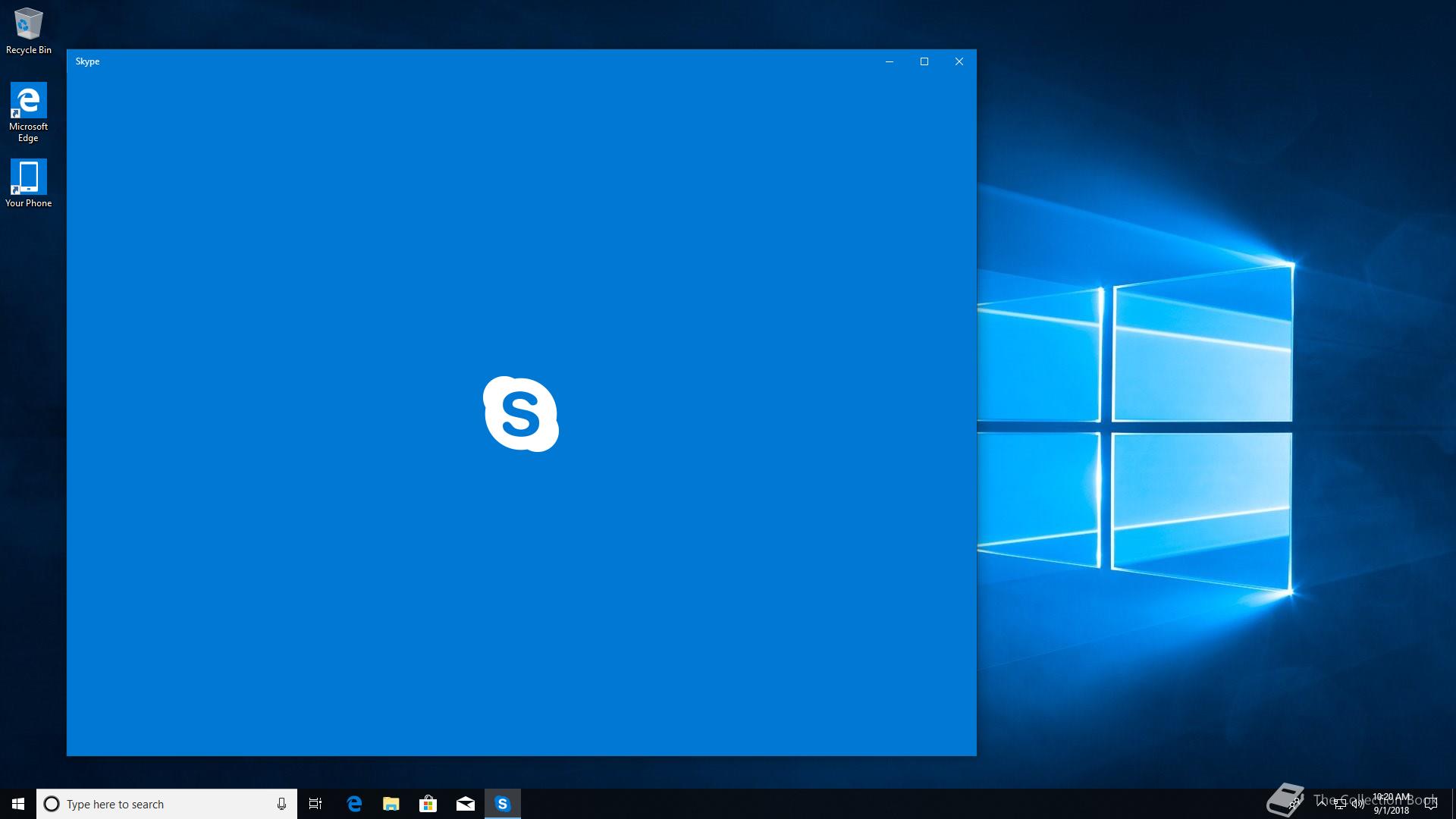Viewport: 1456px width, 819px height.
Task: Open the volume tray icon
Action: click(x=1358, y=804)
